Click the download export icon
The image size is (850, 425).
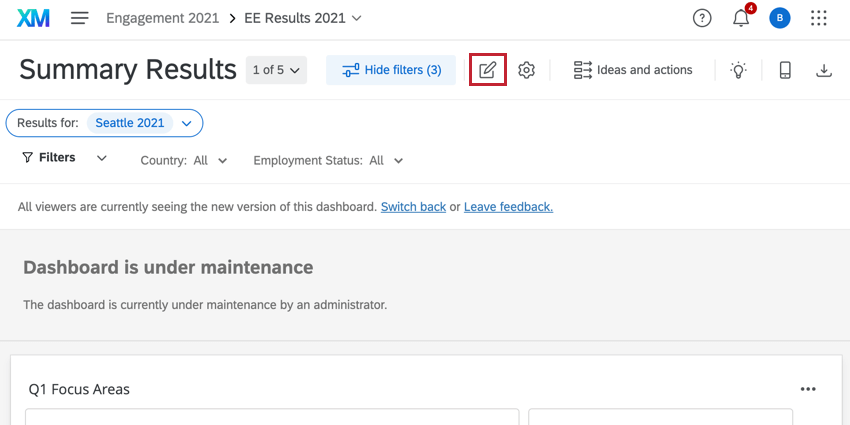pos(824,70)
